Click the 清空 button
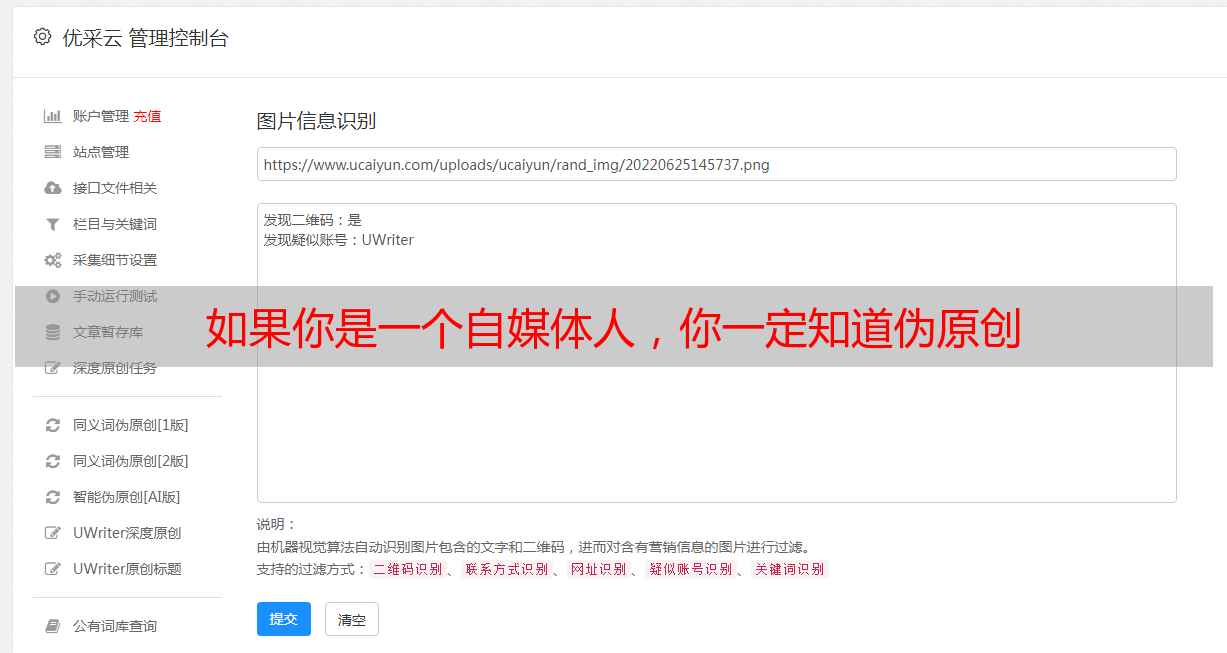This screenshot has height=653, width=1227. pos(352,619)
